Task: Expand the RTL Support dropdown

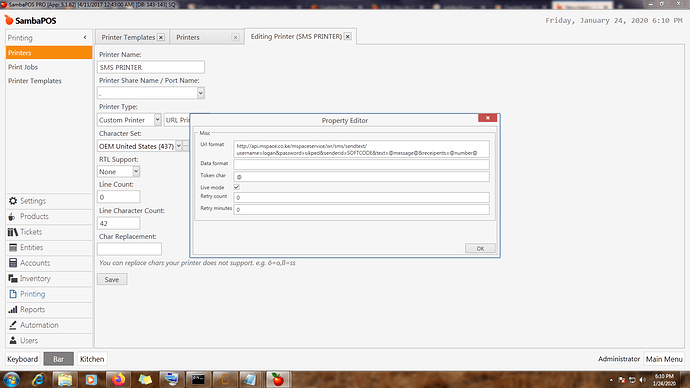Action: pyautogui.click(x=136, y=172)
